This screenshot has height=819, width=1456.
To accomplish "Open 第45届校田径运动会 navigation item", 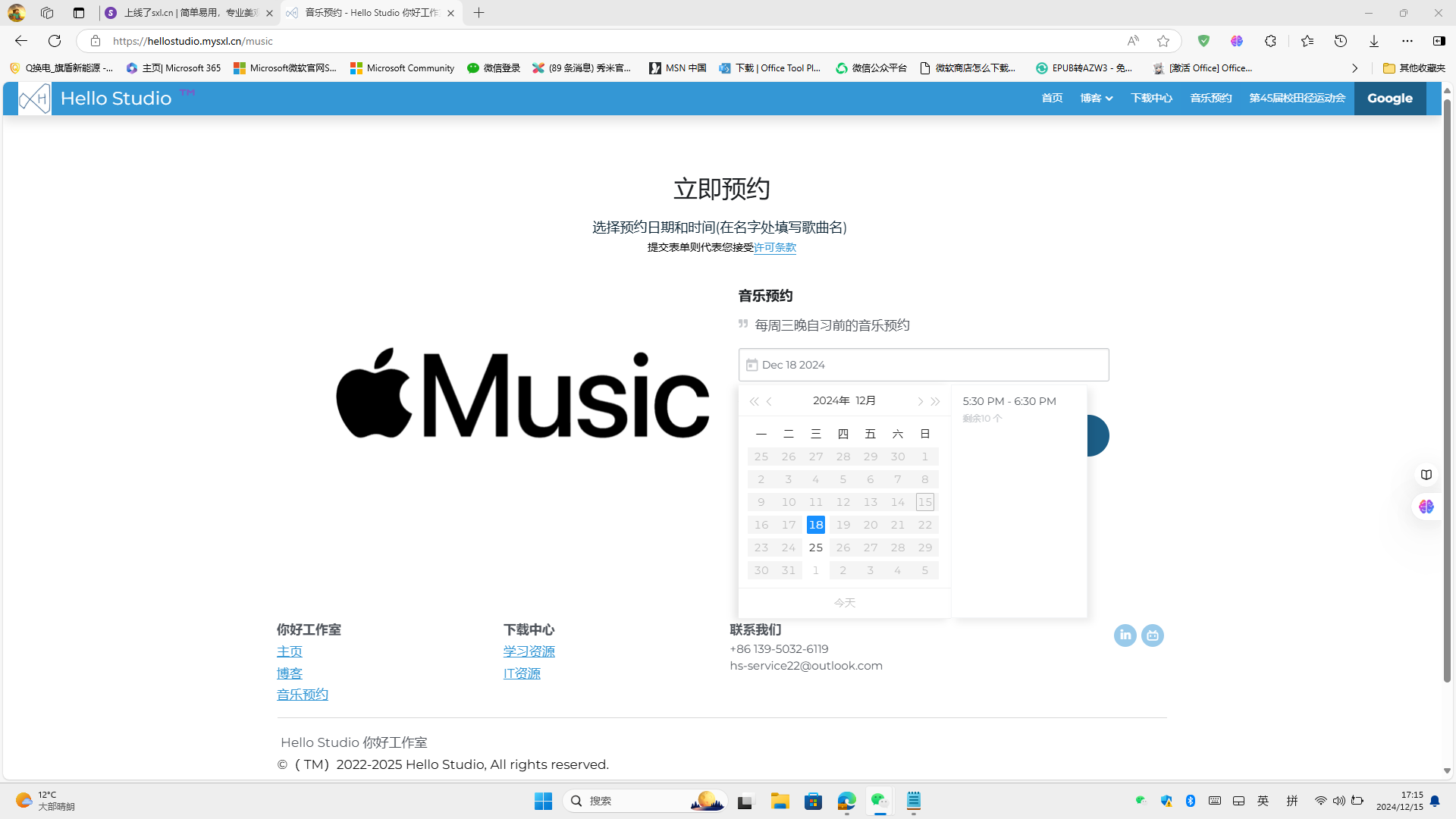I will click(x=1298, y=99).
